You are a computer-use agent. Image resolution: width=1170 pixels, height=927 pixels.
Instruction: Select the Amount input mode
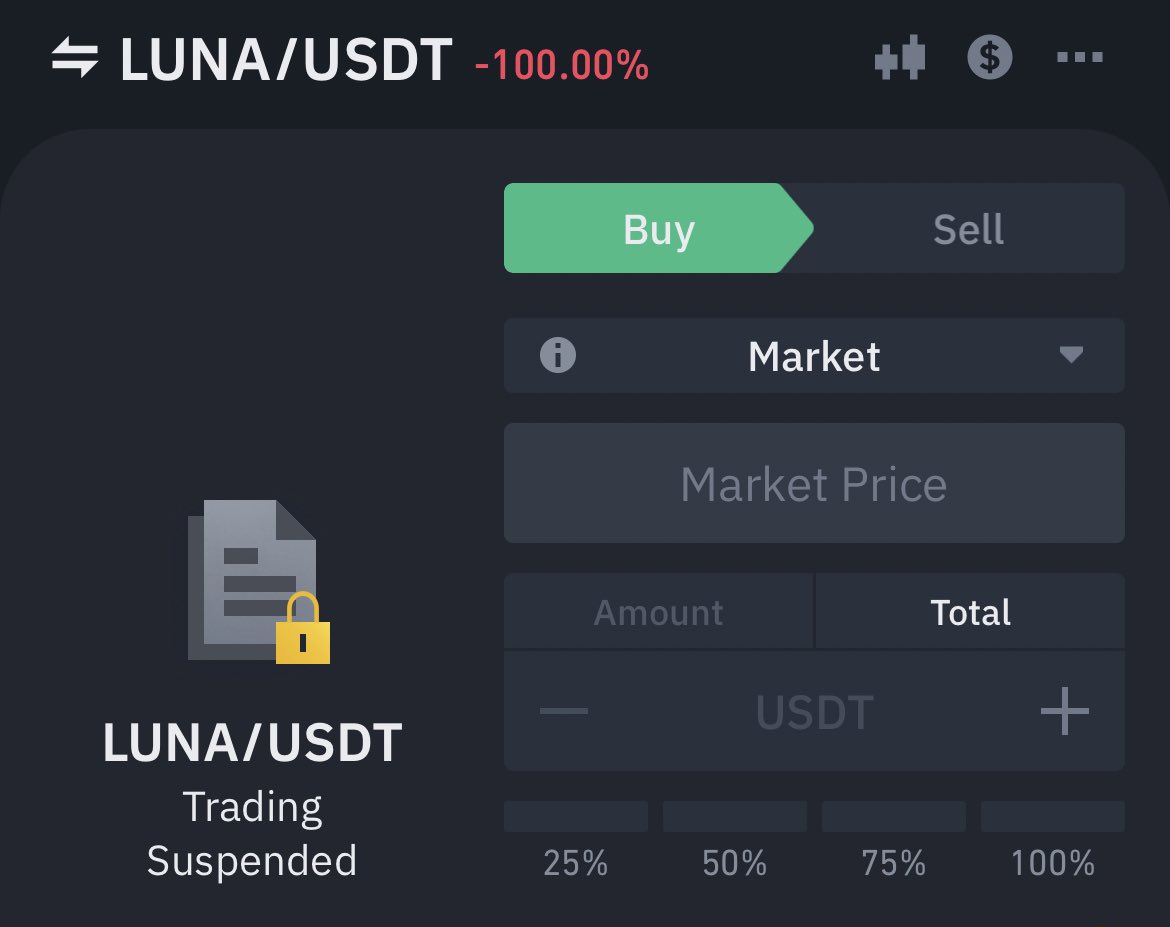[659, 612]
